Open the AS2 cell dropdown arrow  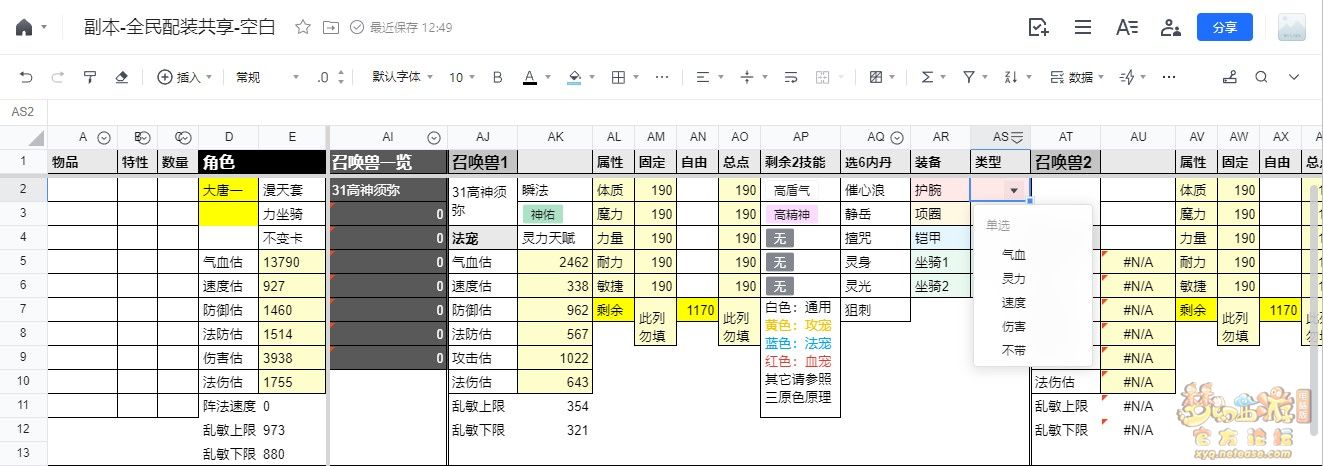[1014, 189]
